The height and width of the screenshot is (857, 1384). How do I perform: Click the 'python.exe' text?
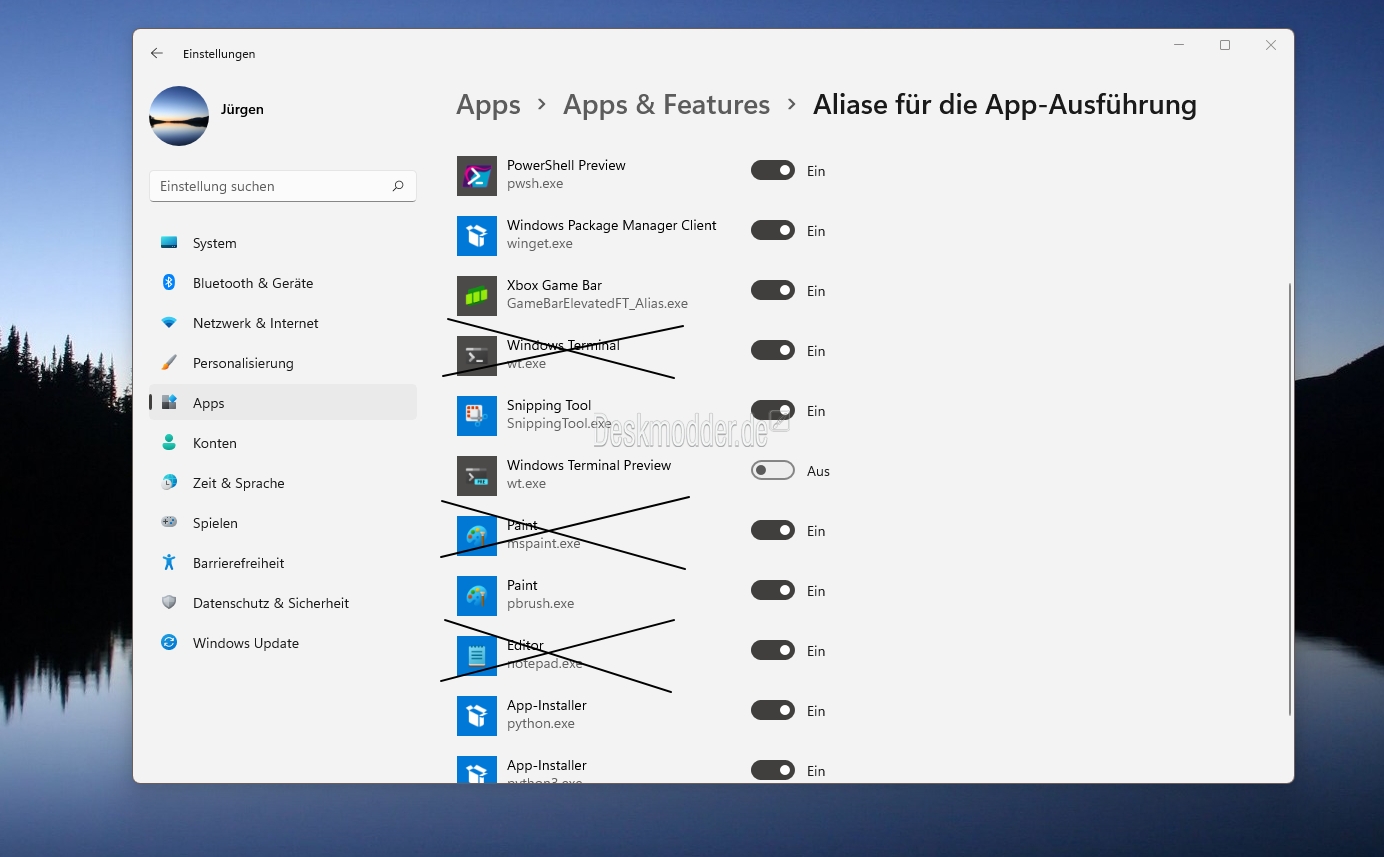point(540,723)
